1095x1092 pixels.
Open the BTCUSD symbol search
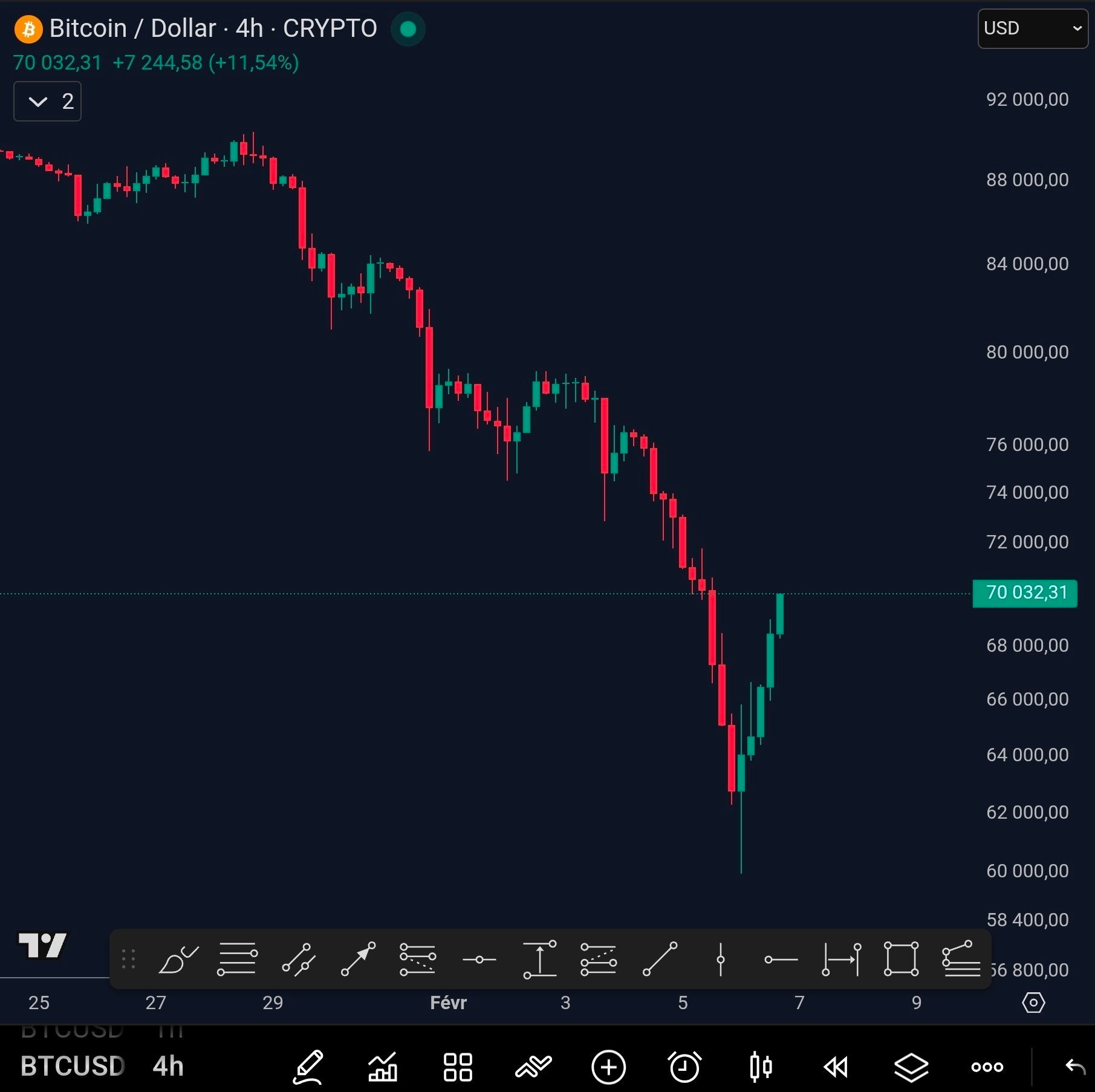click(73, 1067)
